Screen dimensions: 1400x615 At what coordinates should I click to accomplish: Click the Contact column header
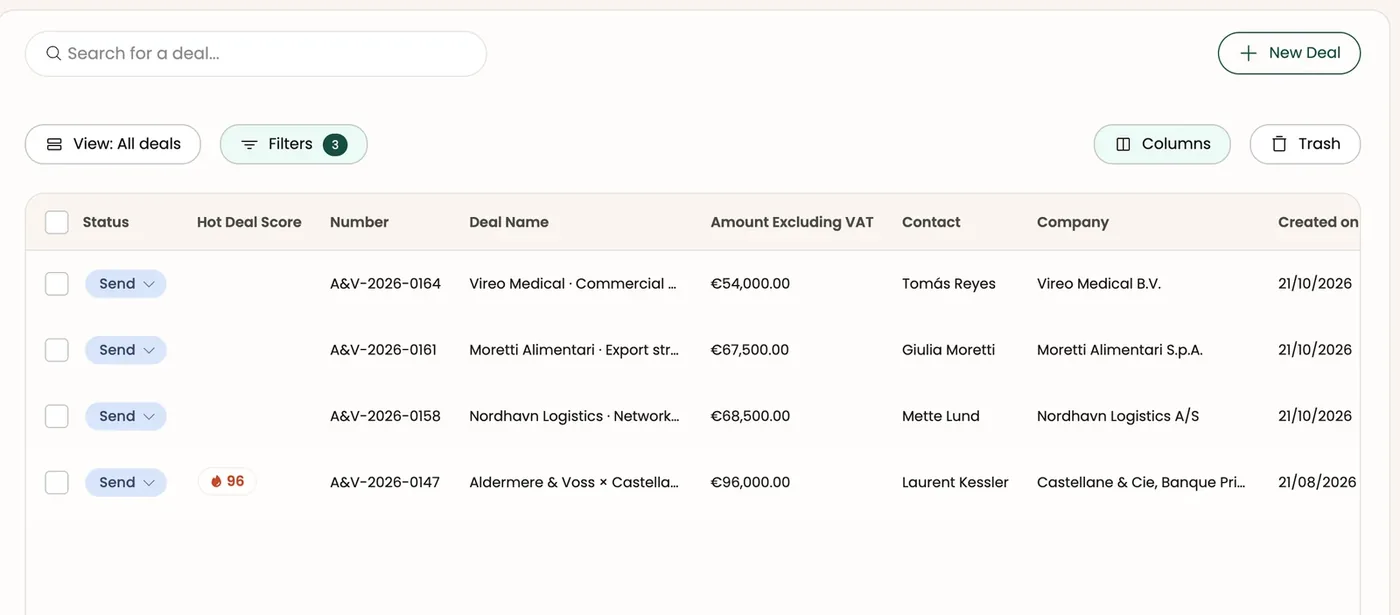click(931, 222)
